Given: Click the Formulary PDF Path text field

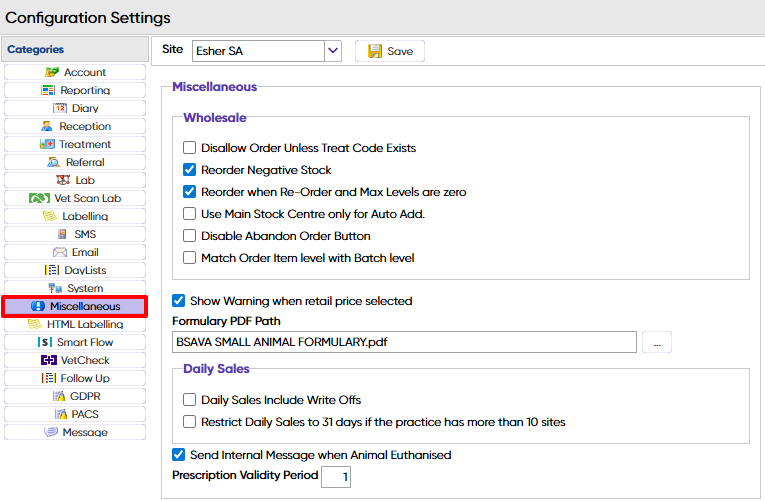Looking at the screenshot, I should pos(404,343).
